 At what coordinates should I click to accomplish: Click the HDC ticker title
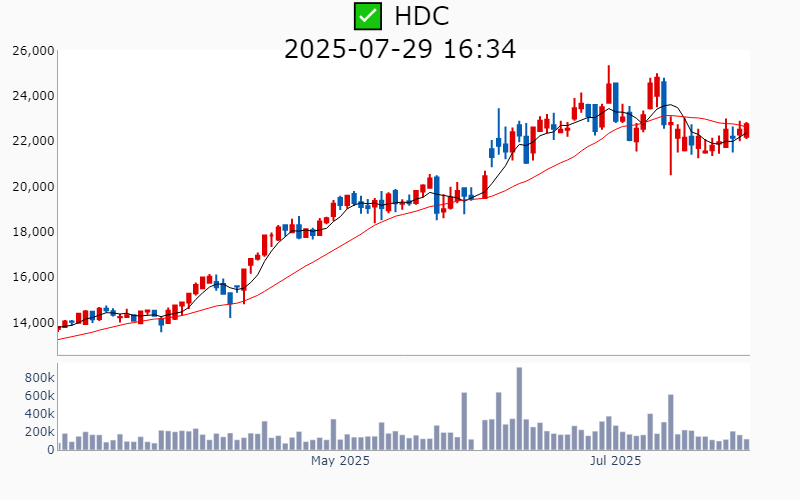pos(421,16)
